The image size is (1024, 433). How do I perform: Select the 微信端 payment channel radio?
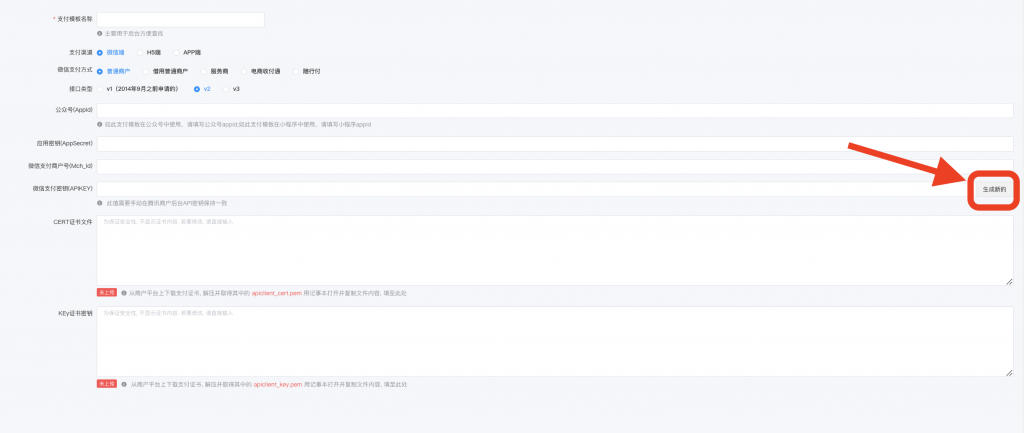100,52
